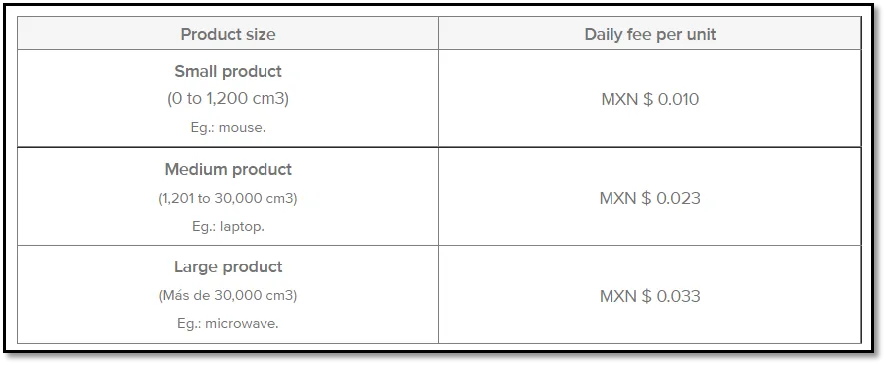The image size is (886, 365).
Task: Click the Eg.: laptop. example text
Action: 228,227
